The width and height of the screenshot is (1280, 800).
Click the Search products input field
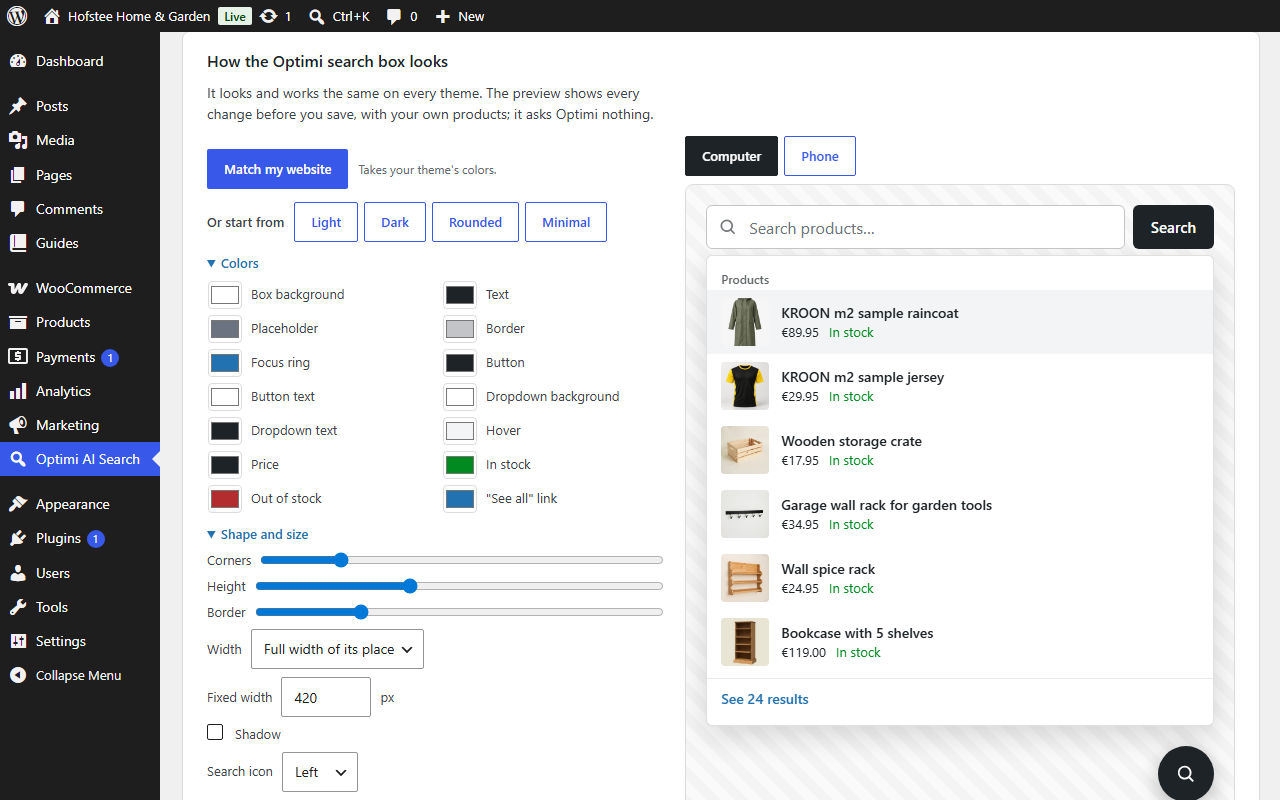pos(915,228)
